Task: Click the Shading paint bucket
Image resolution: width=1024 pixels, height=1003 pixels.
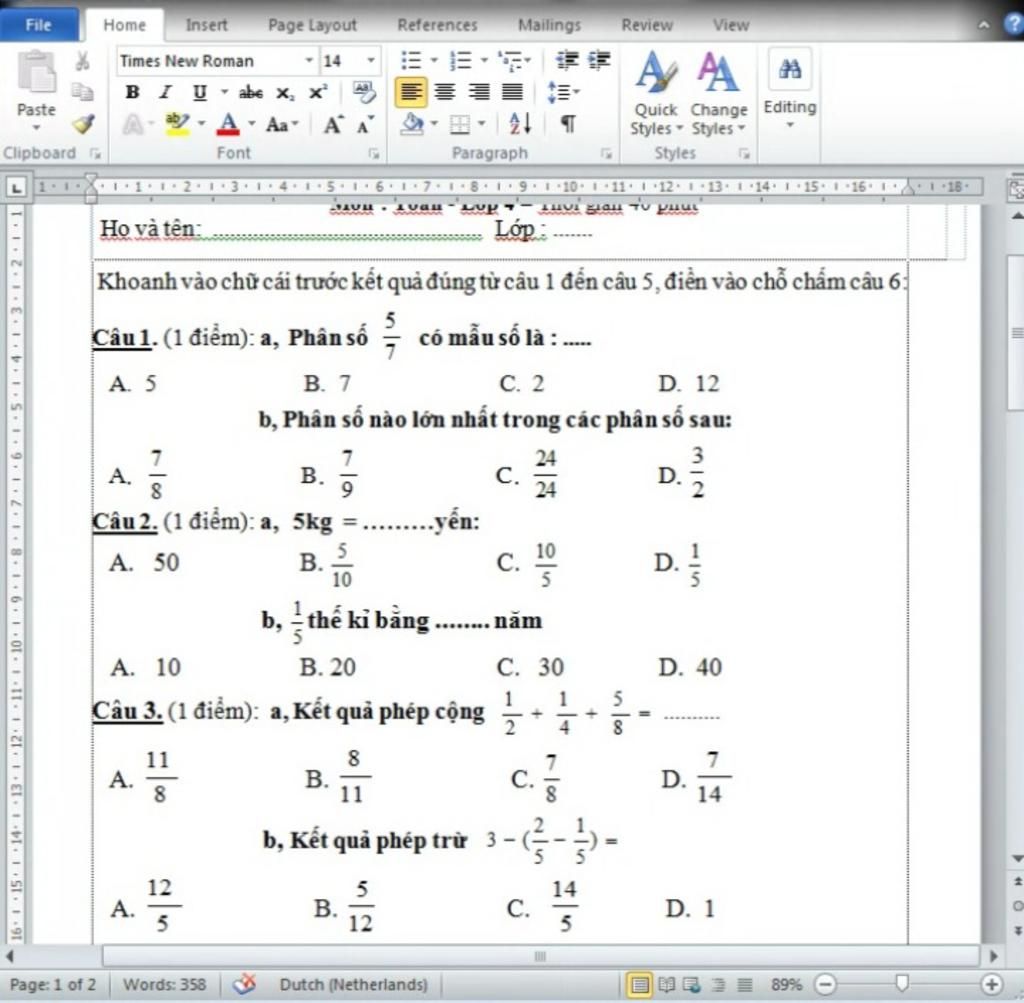Action: (412, 123)
